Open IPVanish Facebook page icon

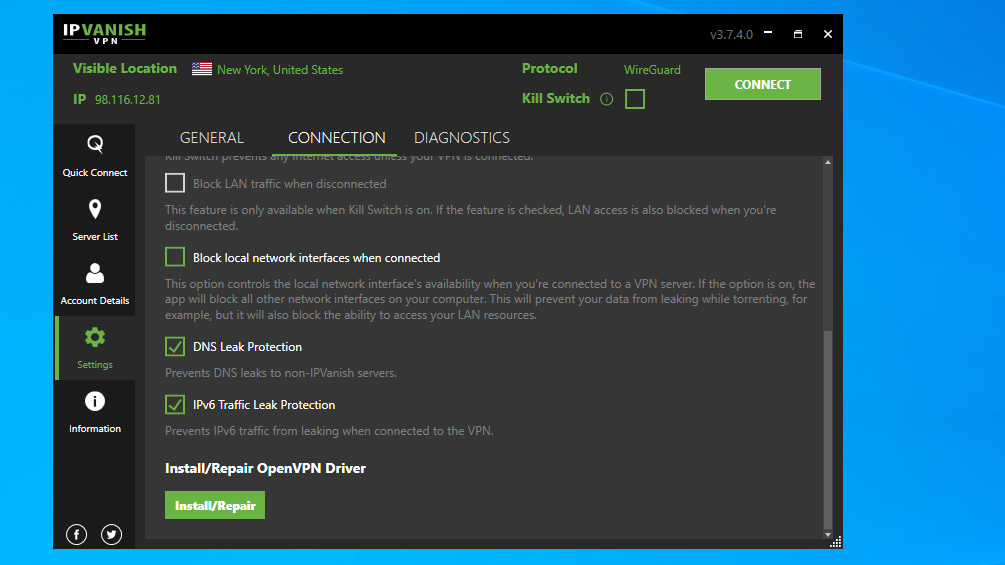76,534
